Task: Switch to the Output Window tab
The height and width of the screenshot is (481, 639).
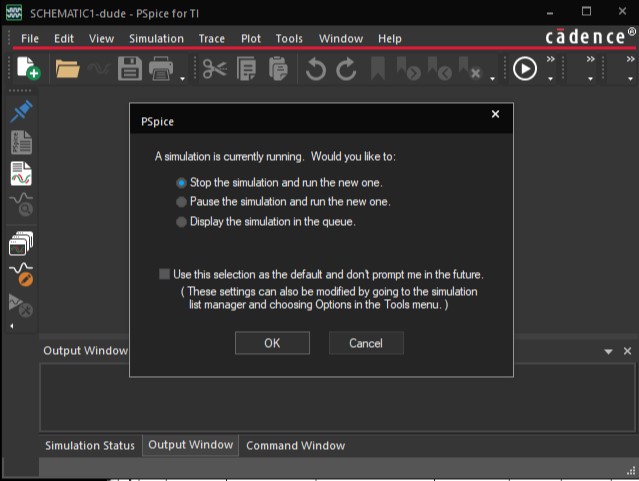Action: click(x=190, y=445)
